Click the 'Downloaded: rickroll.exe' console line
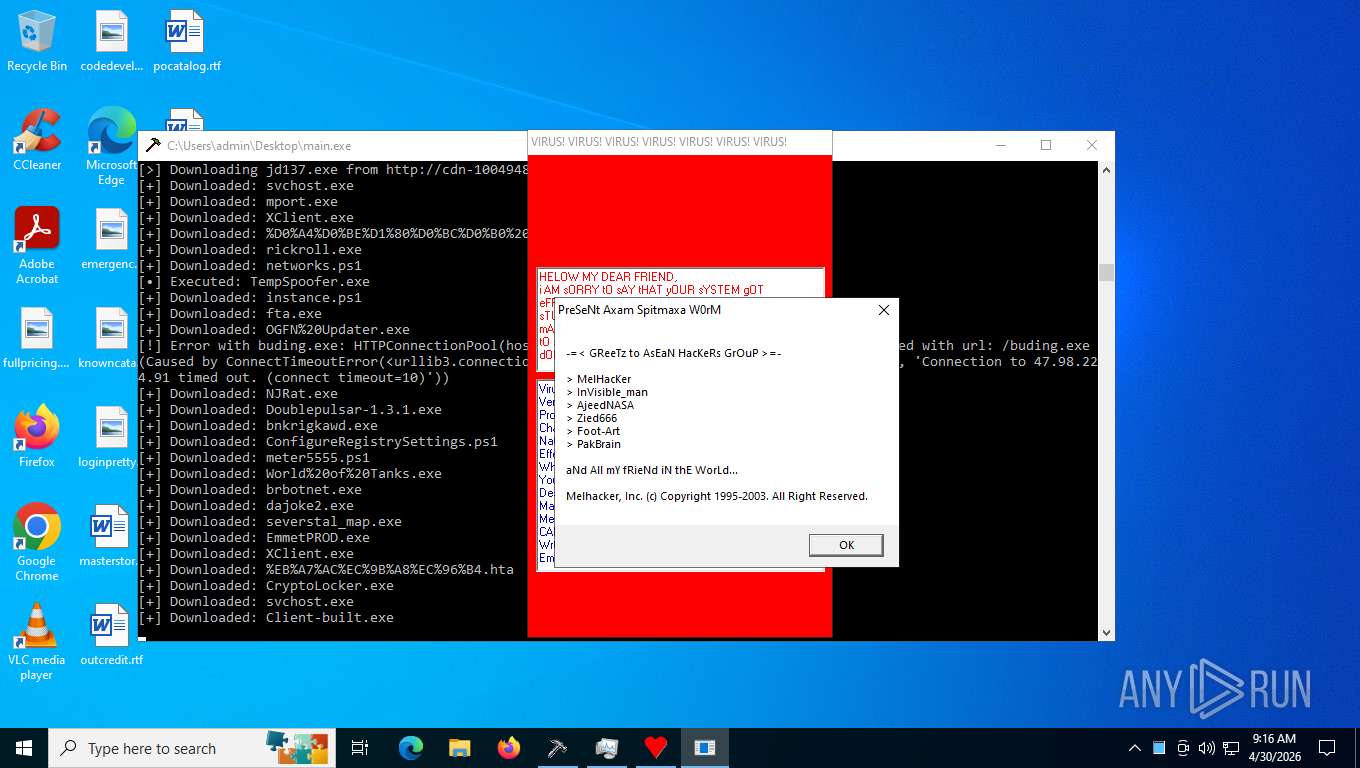Image resolution: width=1360 pixels, height=768 pixels. point(251,249)
